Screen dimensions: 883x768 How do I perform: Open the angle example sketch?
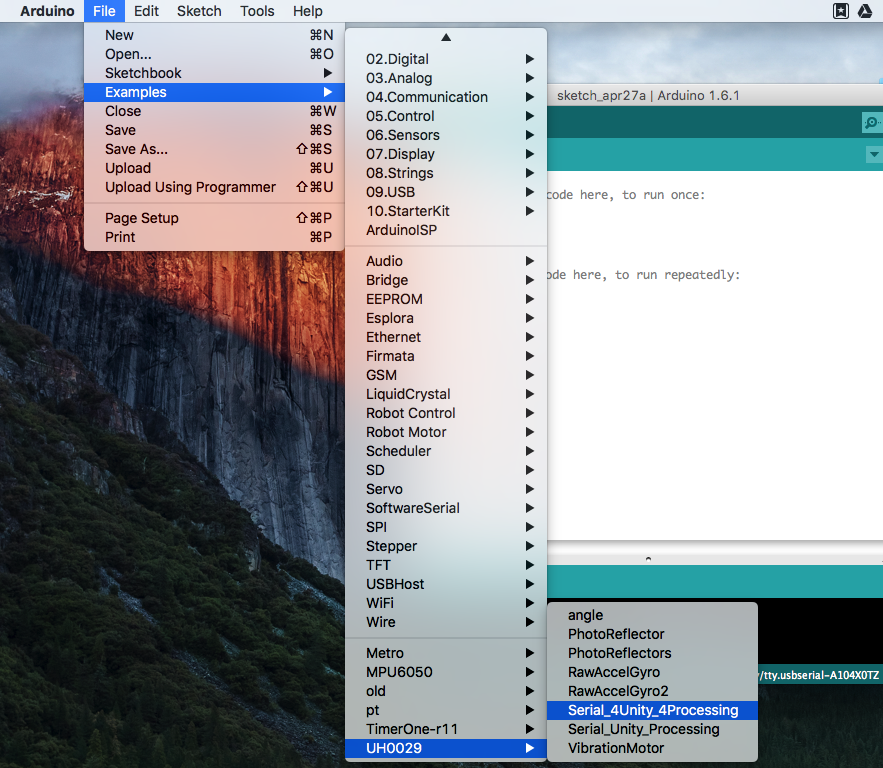(x=652, y=615)
